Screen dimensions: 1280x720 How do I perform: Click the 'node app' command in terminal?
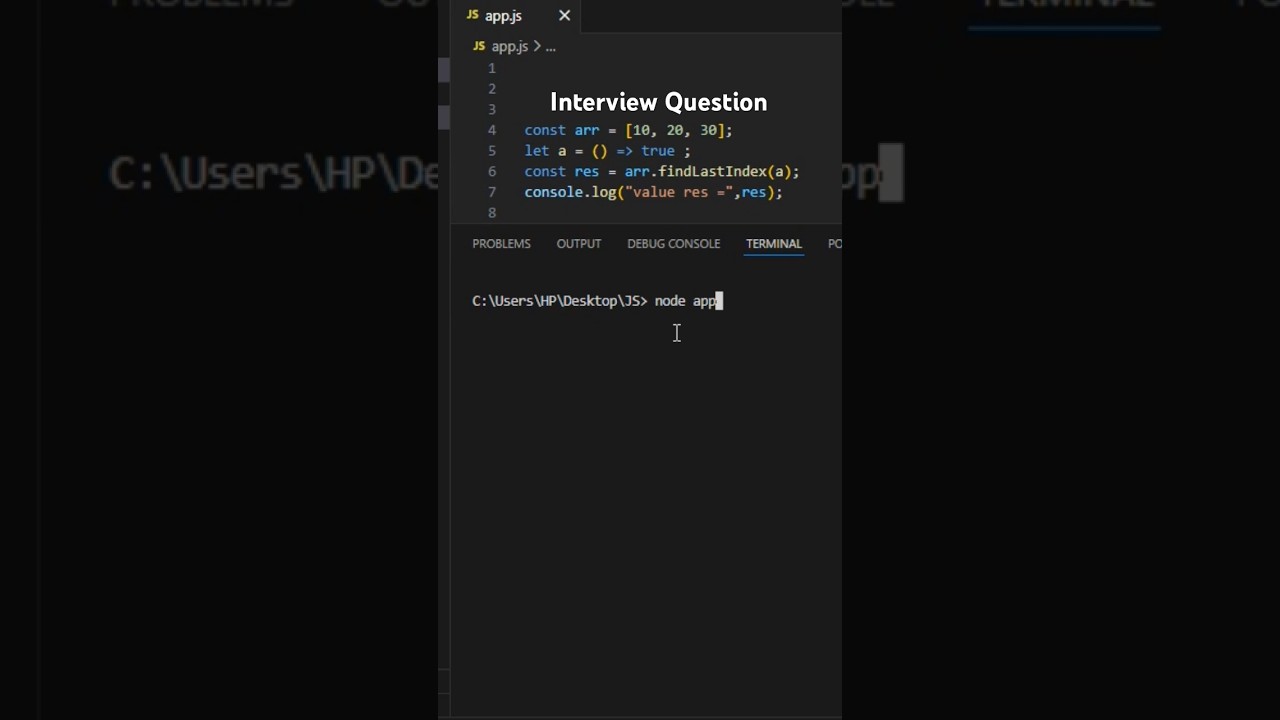686,301
